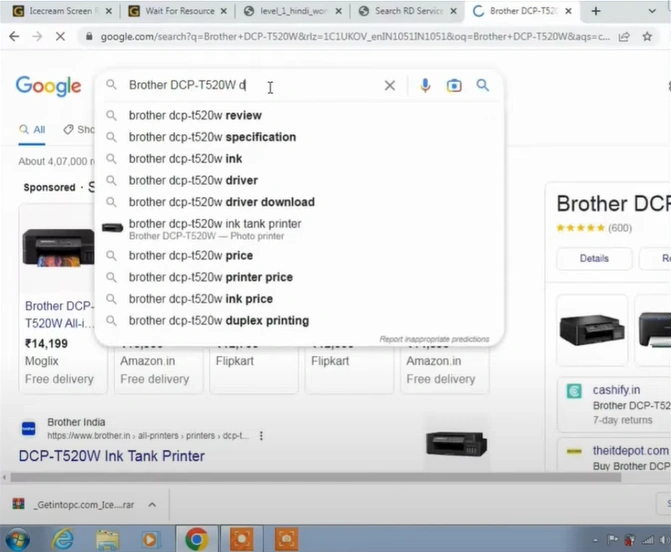Screen dimensions: 671x552
Task: Click the Details button in product panel
Action: point(594,258)
